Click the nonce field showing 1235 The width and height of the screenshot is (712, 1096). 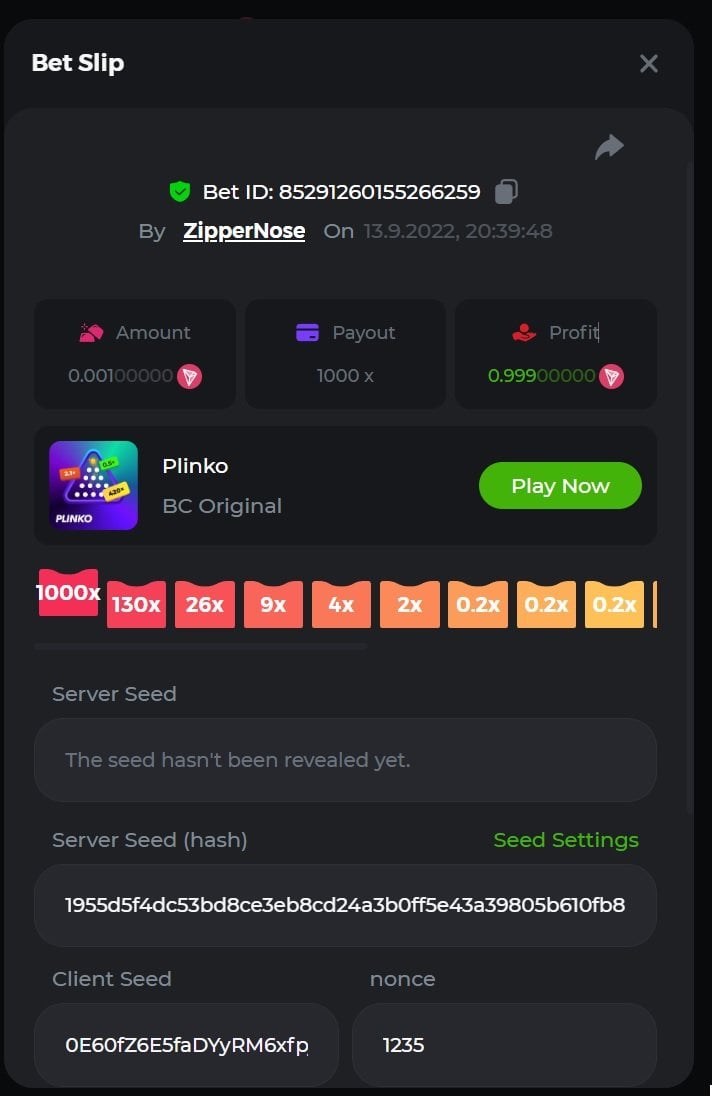click(504, 1045)
